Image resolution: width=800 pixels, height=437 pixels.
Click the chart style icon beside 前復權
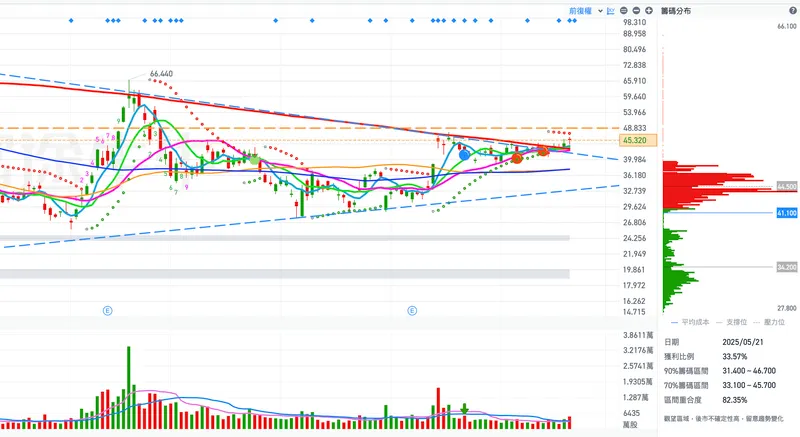[611, 11]
